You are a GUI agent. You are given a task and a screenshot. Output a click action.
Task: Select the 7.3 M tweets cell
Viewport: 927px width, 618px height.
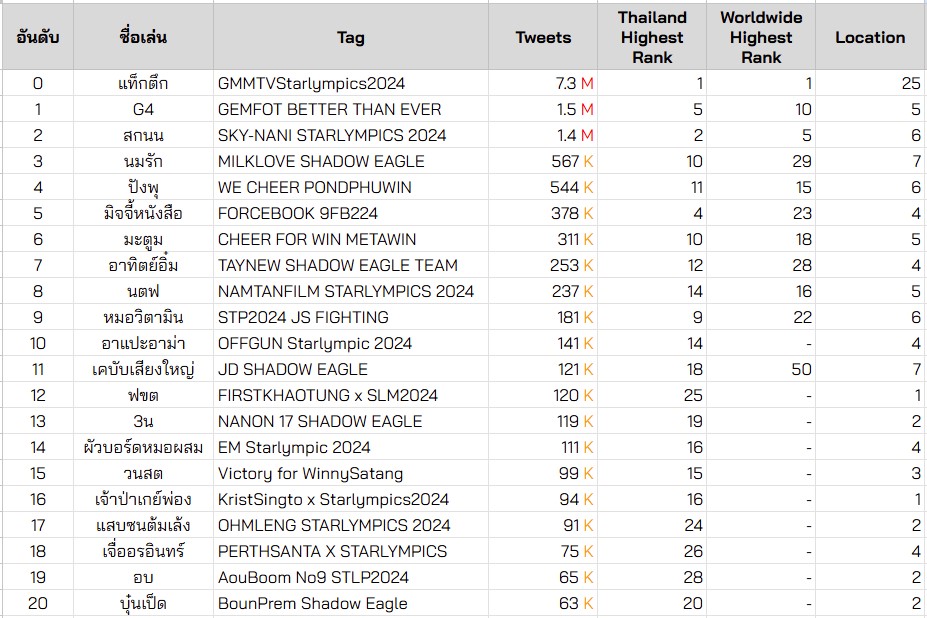click(x=543, y=83)
